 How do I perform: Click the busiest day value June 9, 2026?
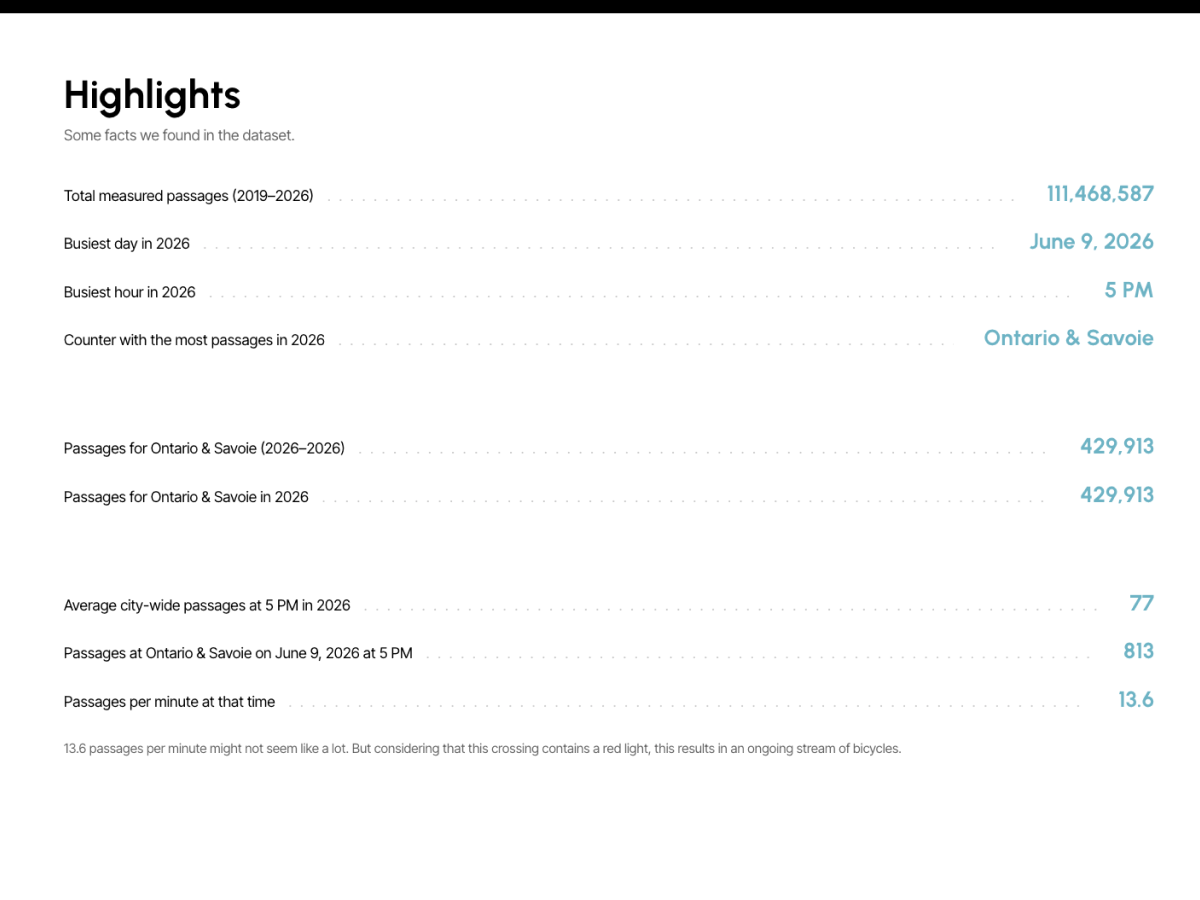tap(1091, 242)
